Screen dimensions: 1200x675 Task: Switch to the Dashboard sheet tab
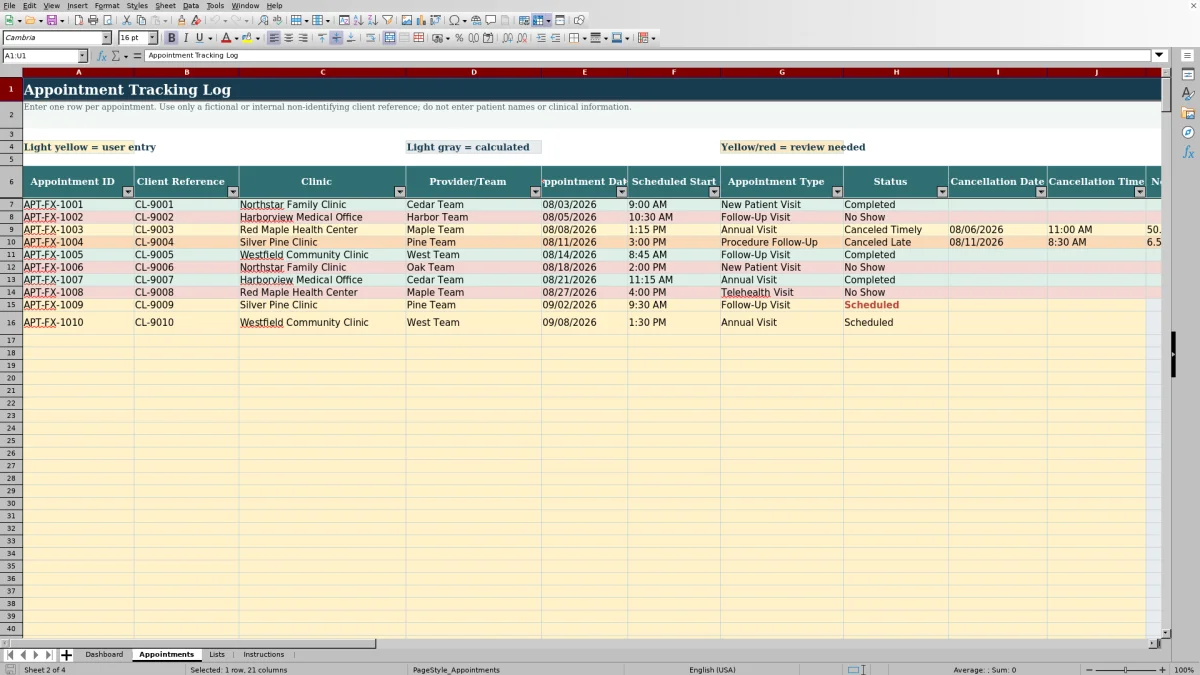(x=104, y=654)
